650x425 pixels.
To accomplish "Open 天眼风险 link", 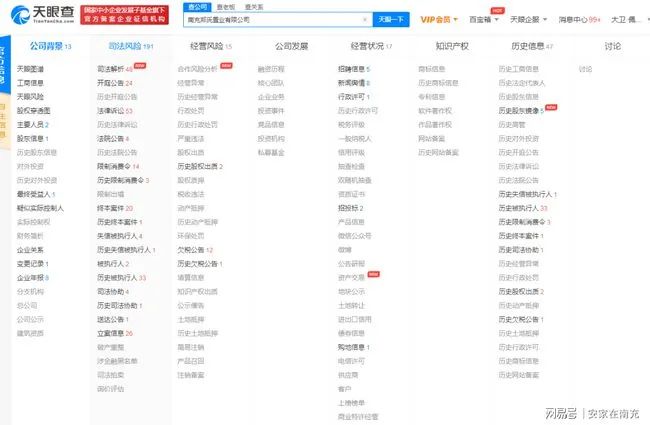I will point(30,97).
